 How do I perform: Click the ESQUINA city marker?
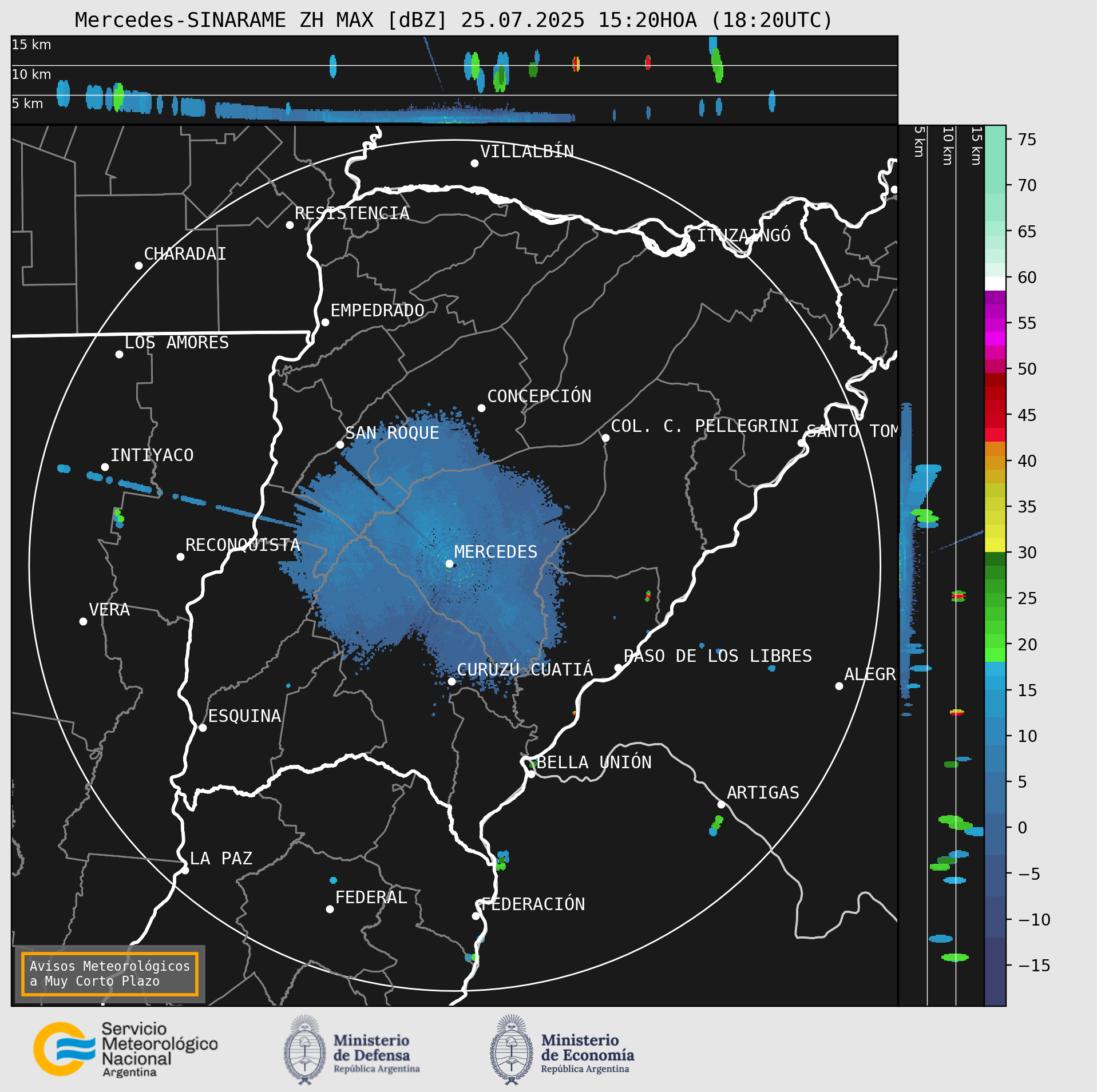pyautogui.click(x=203, y=728)
